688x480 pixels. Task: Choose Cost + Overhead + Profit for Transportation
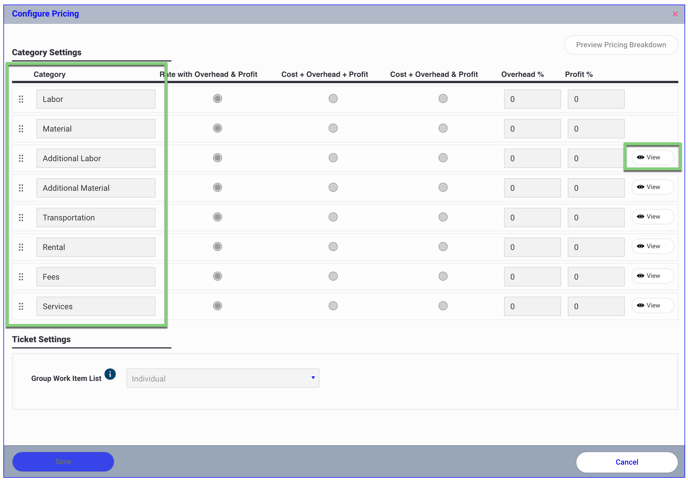click(333, 217)
